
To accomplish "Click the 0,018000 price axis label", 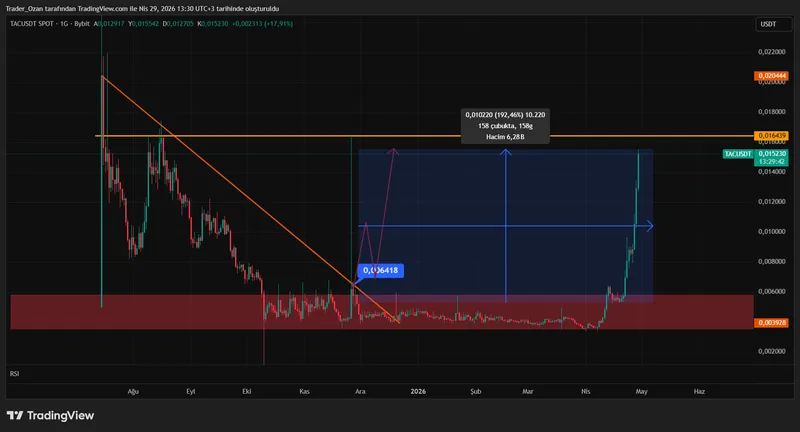I will 771,112.
